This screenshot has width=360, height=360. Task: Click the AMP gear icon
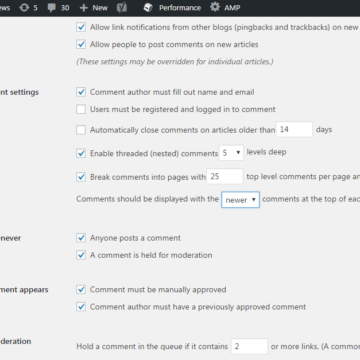click(x=215, y=7)
